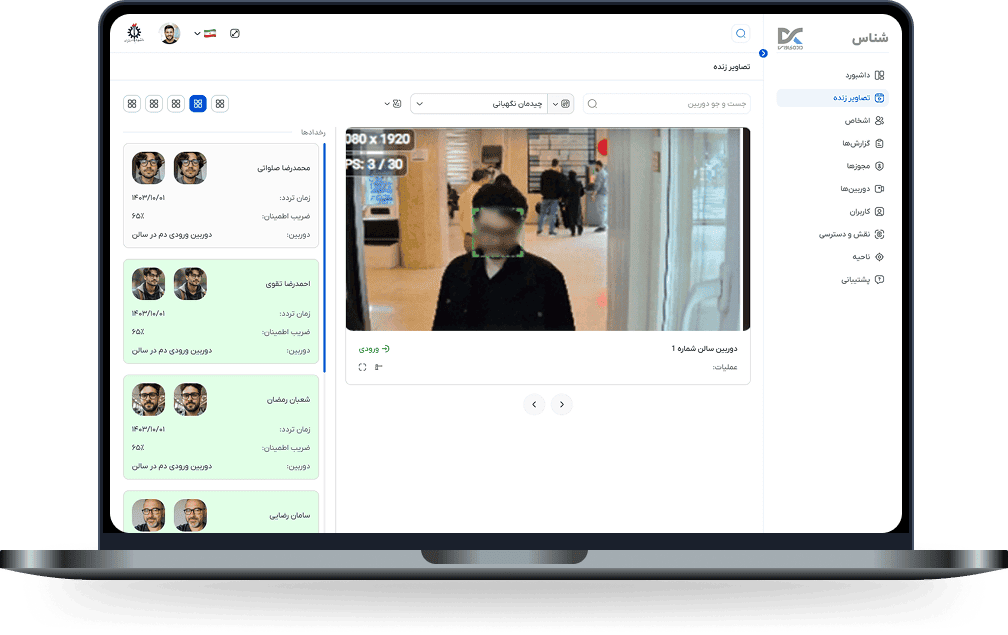
Task: Click the blue scrollbar of events list
Action: pos(325,250)
